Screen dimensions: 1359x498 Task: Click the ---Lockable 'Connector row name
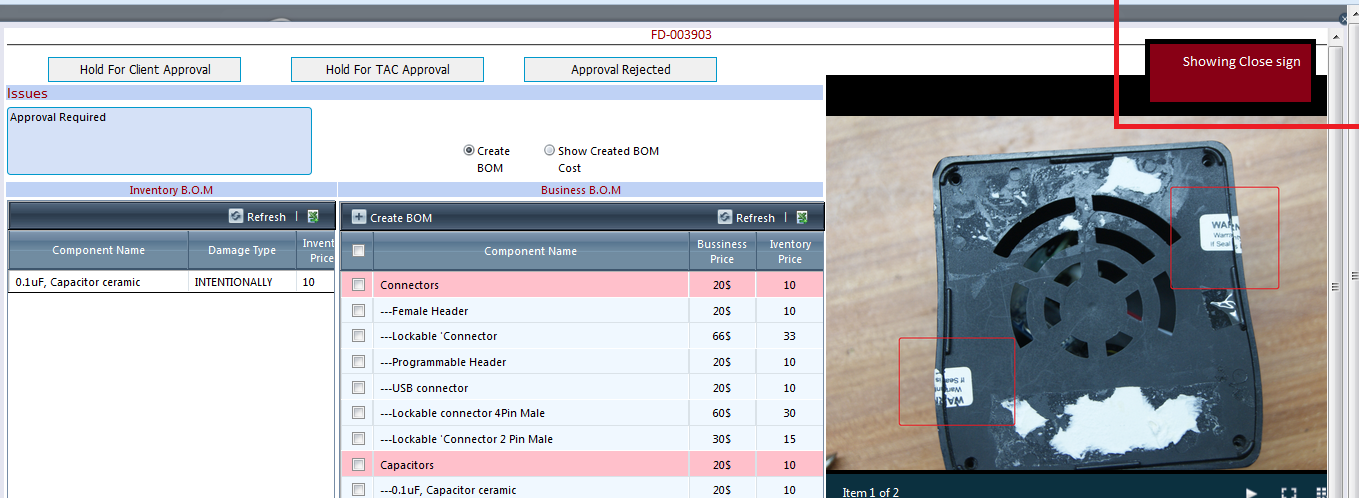(438, 336)
